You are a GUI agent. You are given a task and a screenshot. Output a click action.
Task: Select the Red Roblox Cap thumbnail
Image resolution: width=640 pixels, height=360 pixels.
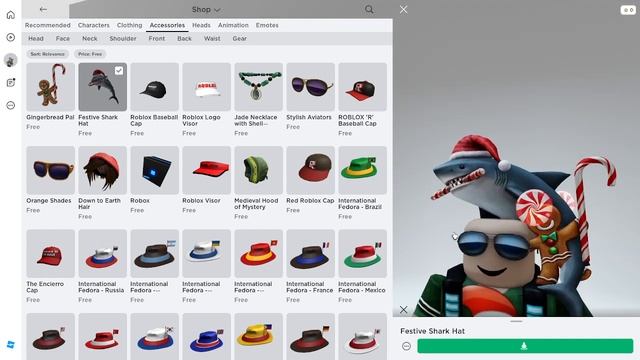click(311, 170)
